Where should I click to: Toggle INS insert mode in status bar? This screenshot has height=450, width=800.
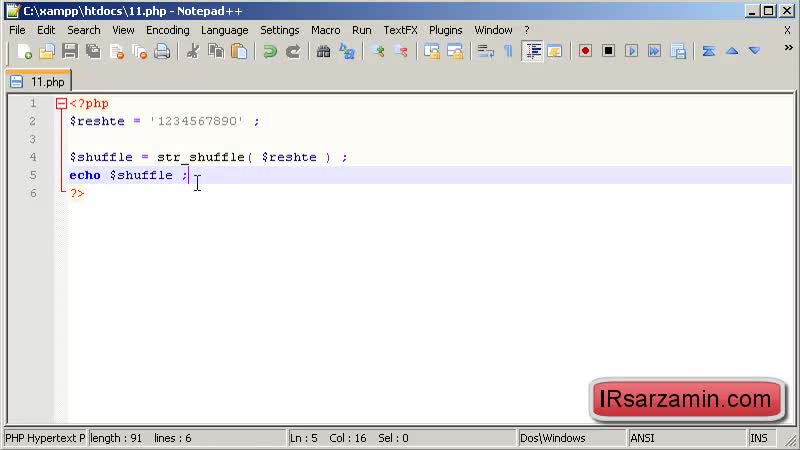pos(761,438)
